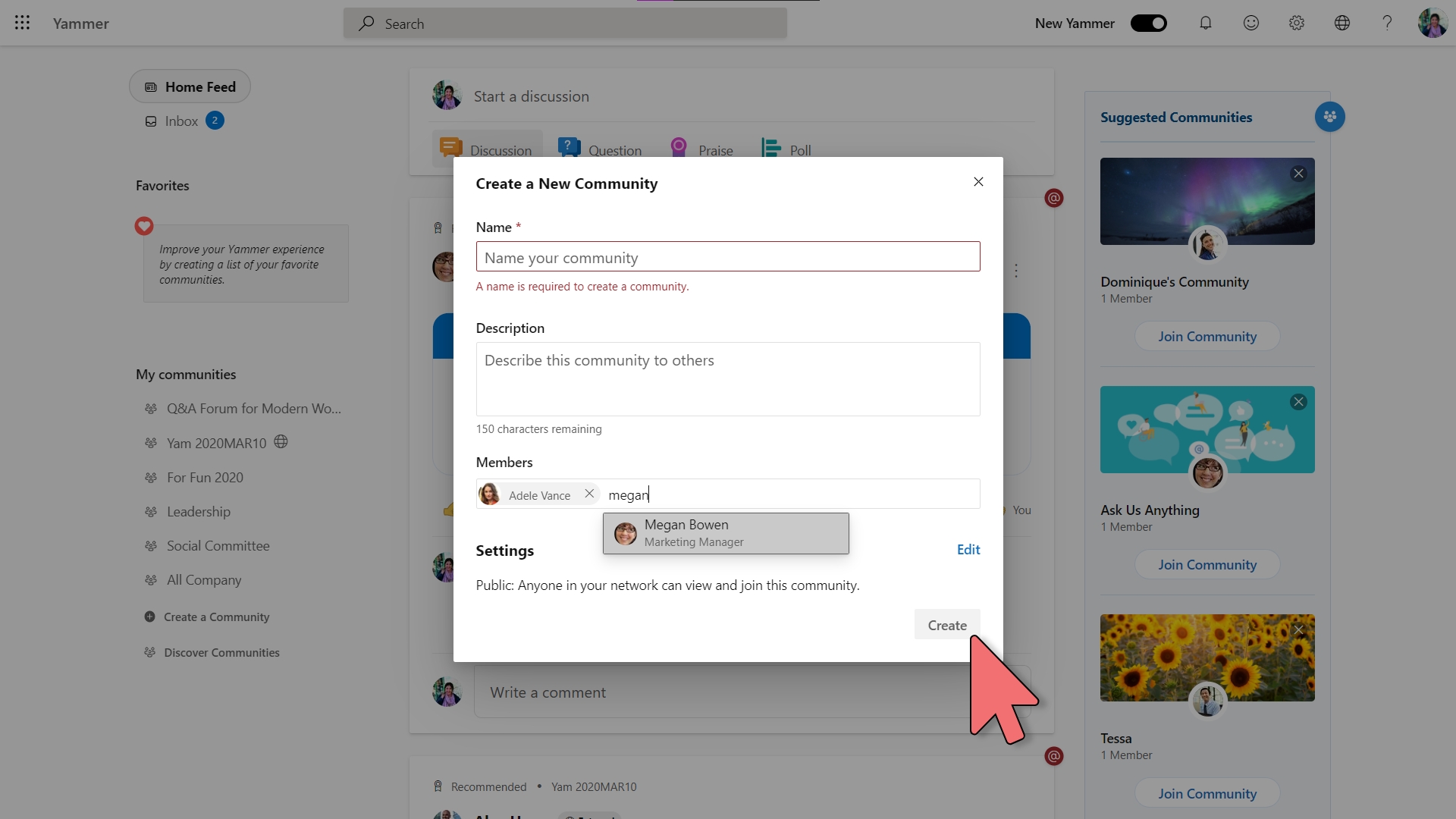Click Discover Communities link

(212, 653)
